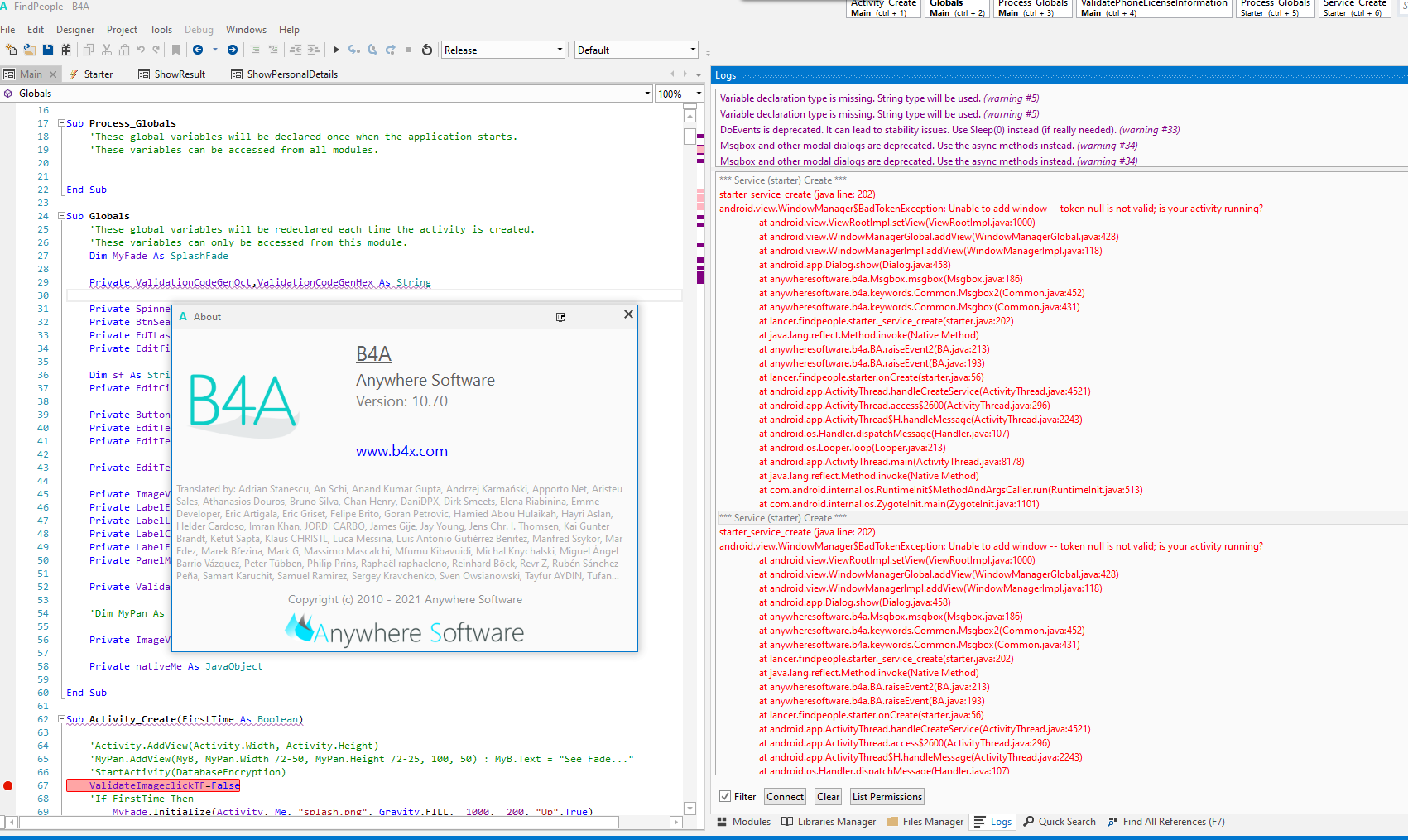Click the Stop debugging square icon
The height and width of the screenshot is (840, 1408).
(409, 50)
